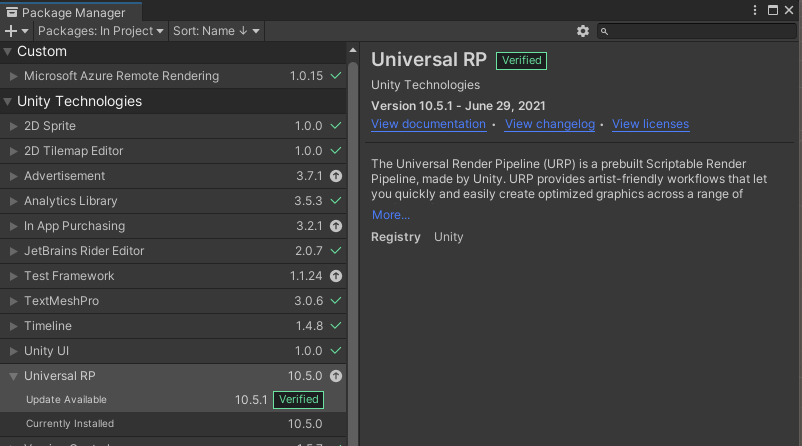This screenshot has height=446, width=802.
Task: Click the Advertisement version 3.7.1 text
Action: click(309, 176)
